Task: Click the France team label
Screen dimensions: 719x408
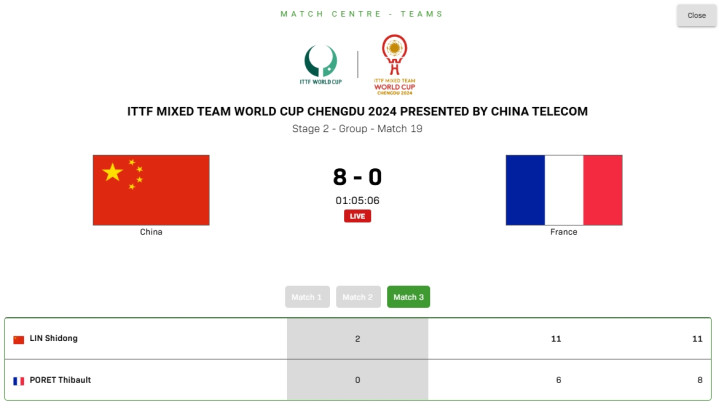Action: point(564,232)
